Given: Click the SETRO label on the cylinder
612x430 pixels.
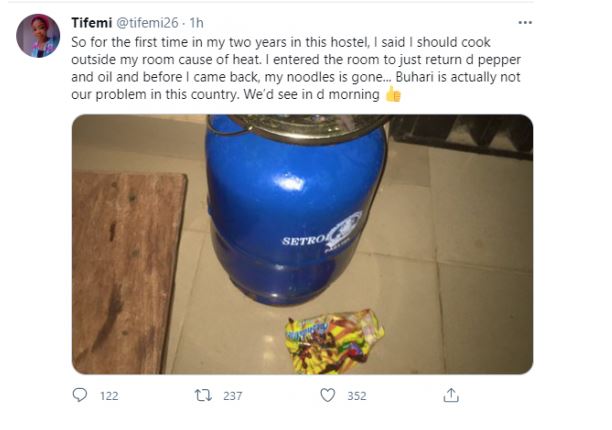Looking at the screenshot, I should pos(303,240).
